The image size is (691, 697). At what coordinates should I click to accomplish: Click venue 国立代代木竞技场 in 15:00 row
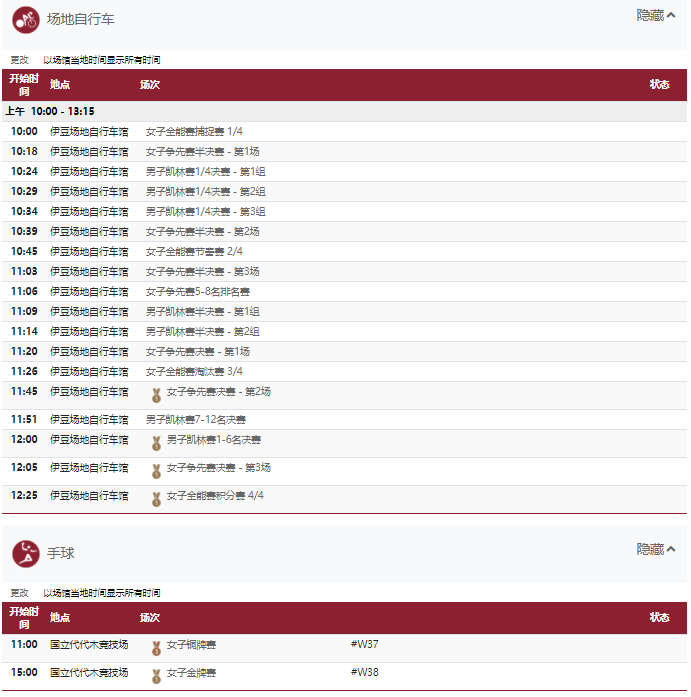coord(89,673)
